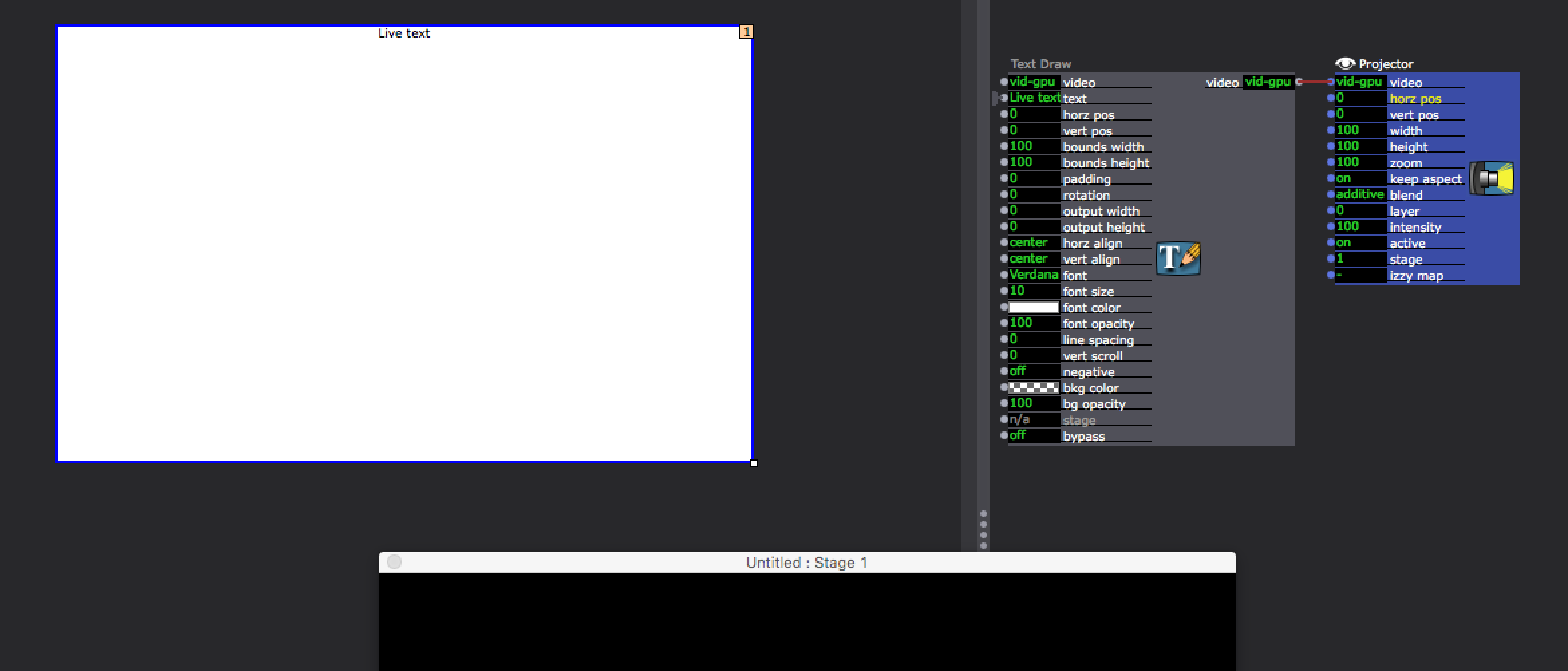Open the vert align center option
1568x671 pixels.
click(x=1034, y=258)
